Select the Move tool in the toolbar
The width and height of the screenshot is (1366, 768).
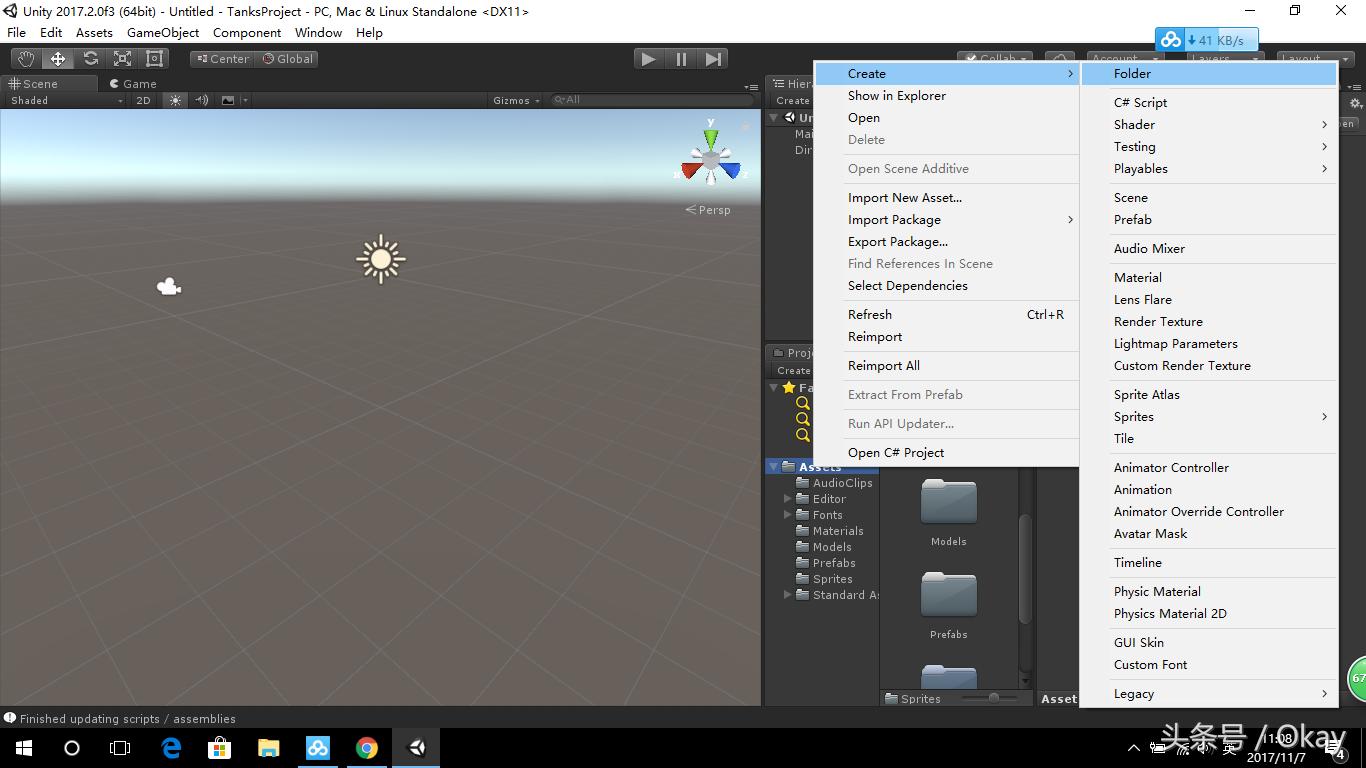pos(57,58)
